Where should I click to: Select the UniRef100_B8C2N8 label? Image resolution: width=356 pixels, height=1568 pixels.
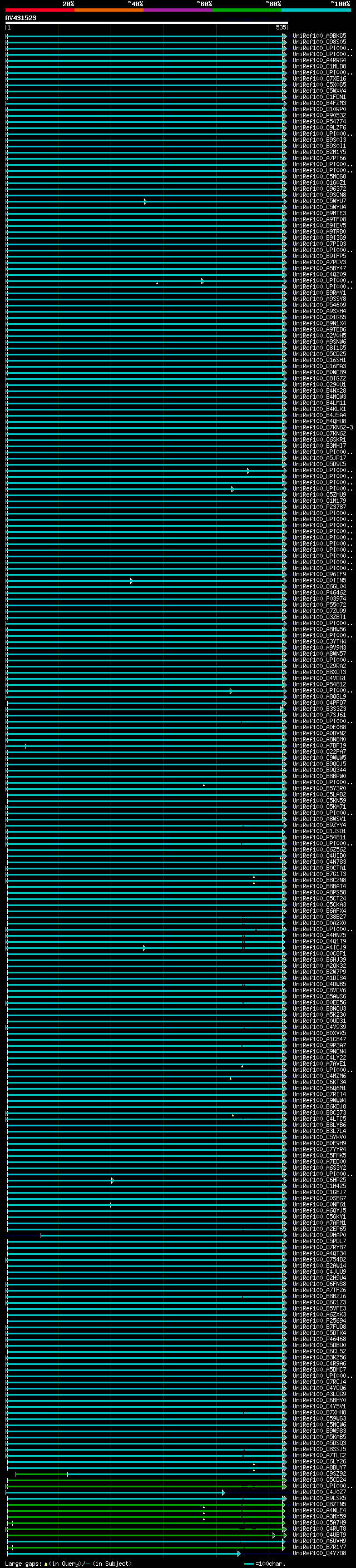[x=319, y=880]
